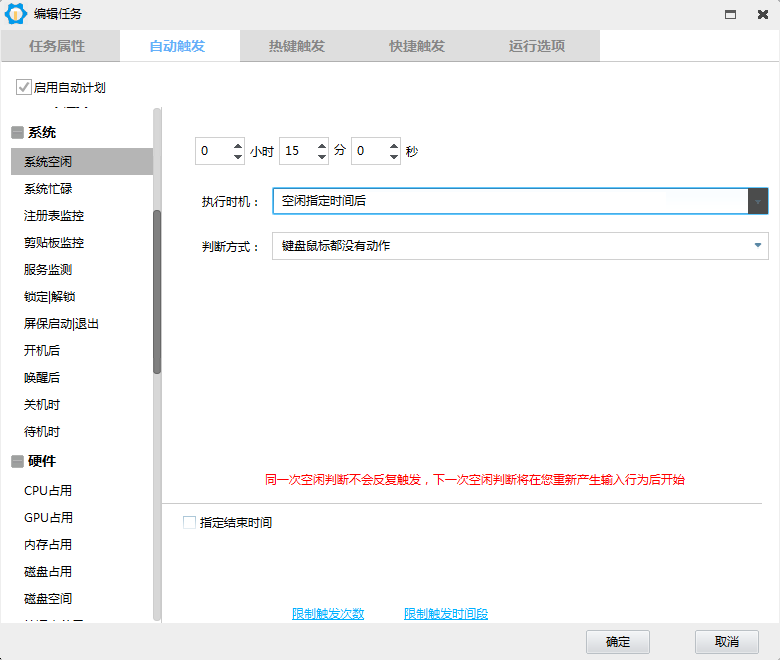
Task: Switch to the 任务属性 tab
Action: tap(58, 46)
